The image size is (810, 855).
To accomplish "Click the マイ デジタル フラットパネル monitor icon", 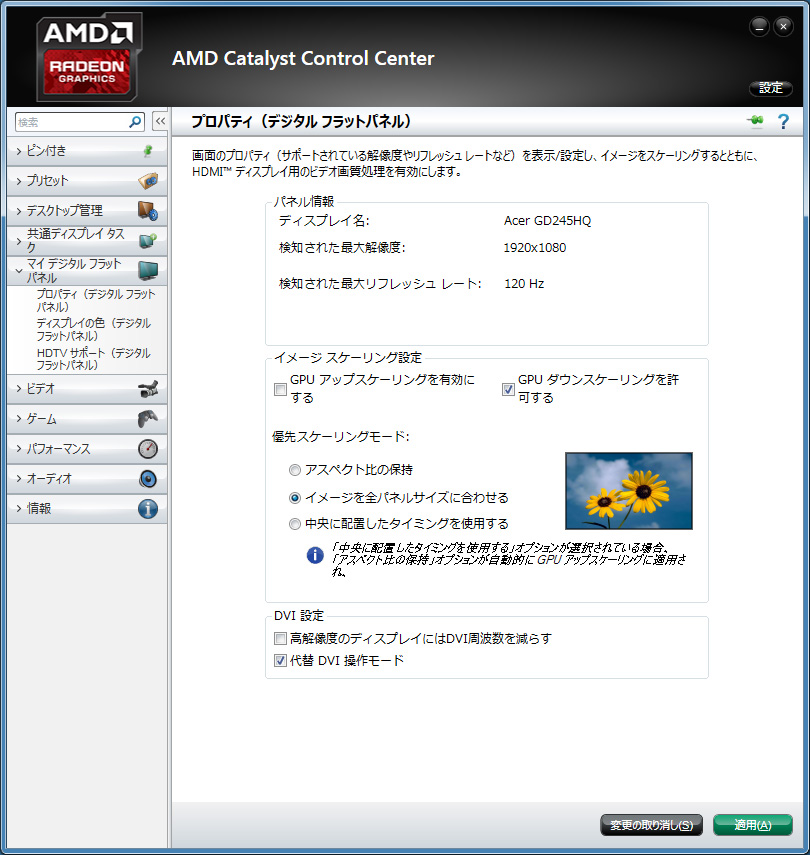I will (148, 270).
